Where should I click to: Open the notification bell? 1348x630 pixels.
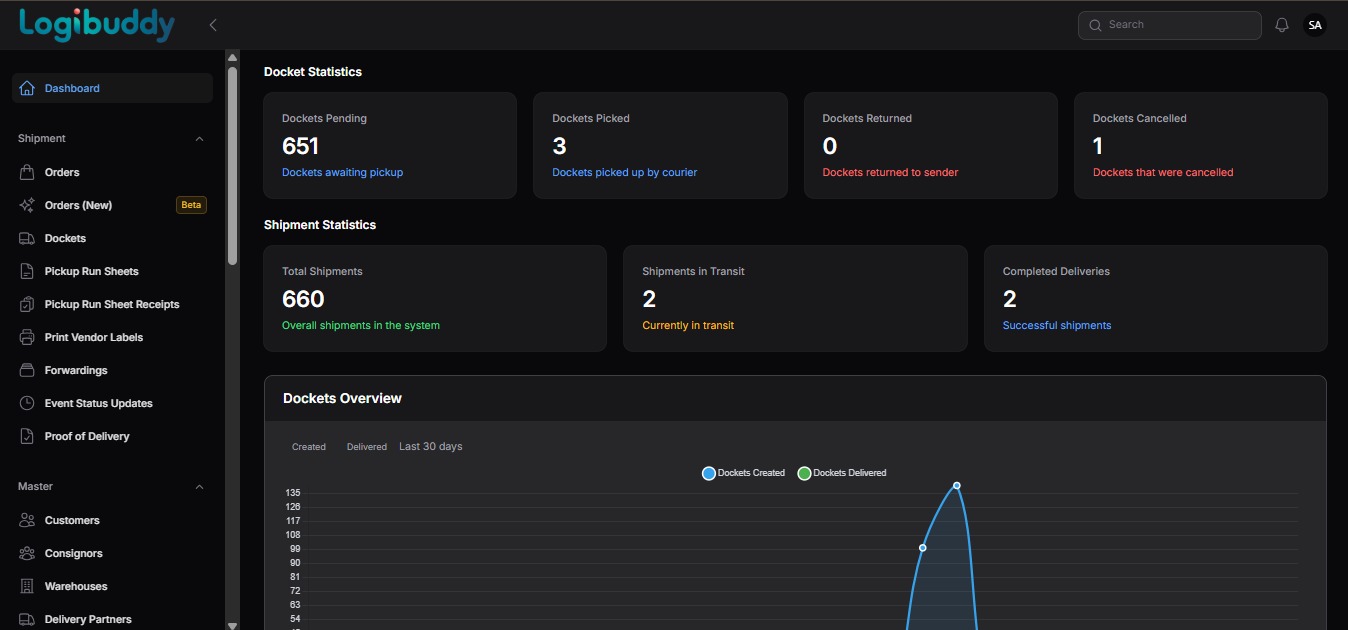[x=1281, y=24]
